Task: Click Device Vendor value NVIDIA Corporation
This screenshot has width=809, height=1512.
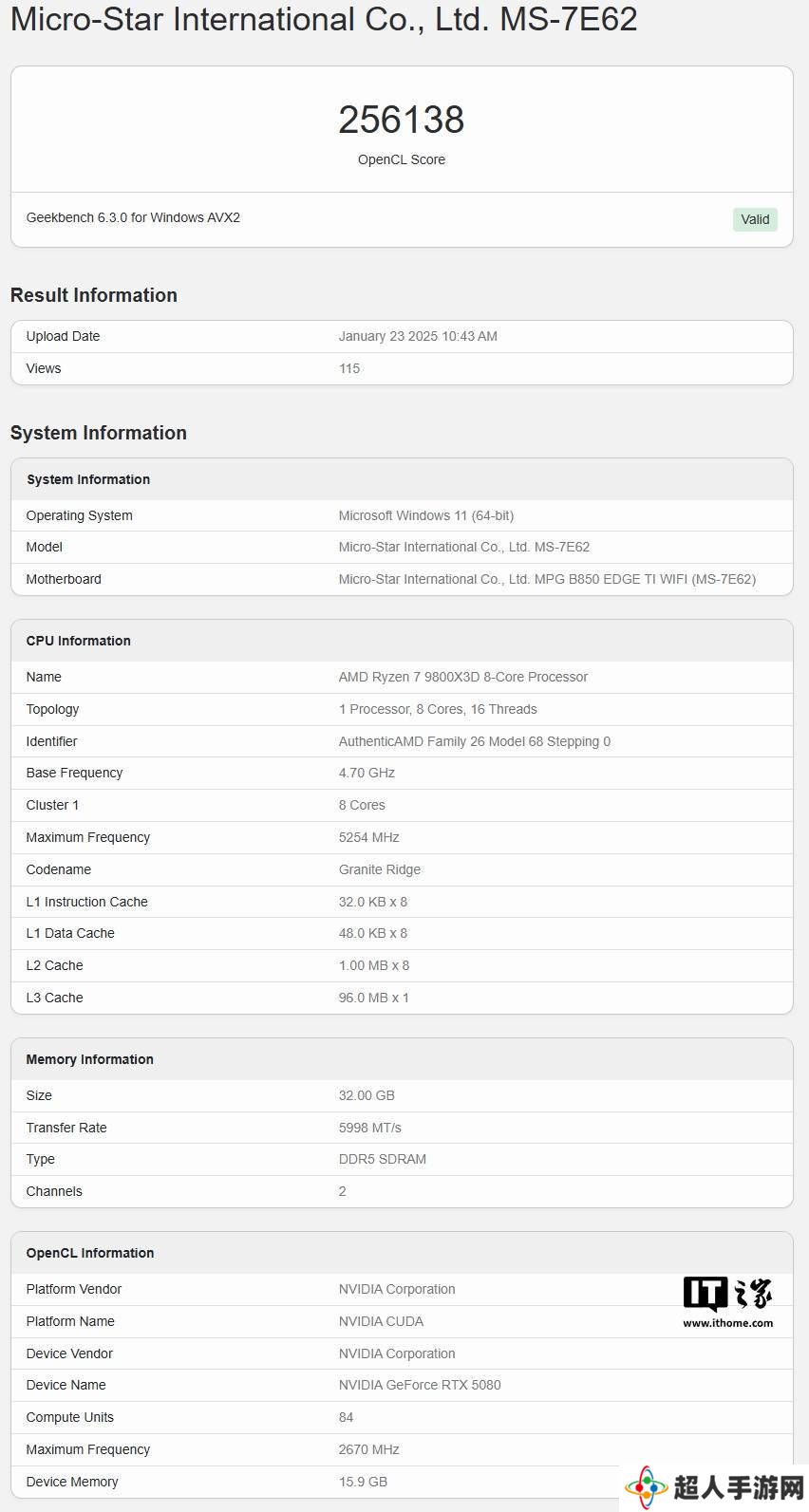Action: coord(397,1353)
